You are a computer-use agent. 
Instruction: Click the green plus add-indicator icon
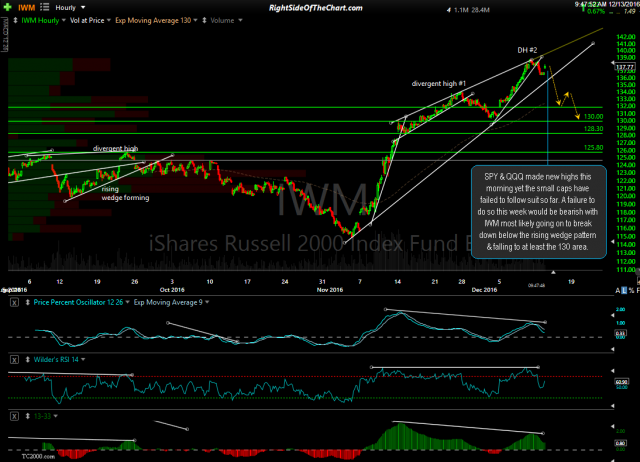(7, 7)
